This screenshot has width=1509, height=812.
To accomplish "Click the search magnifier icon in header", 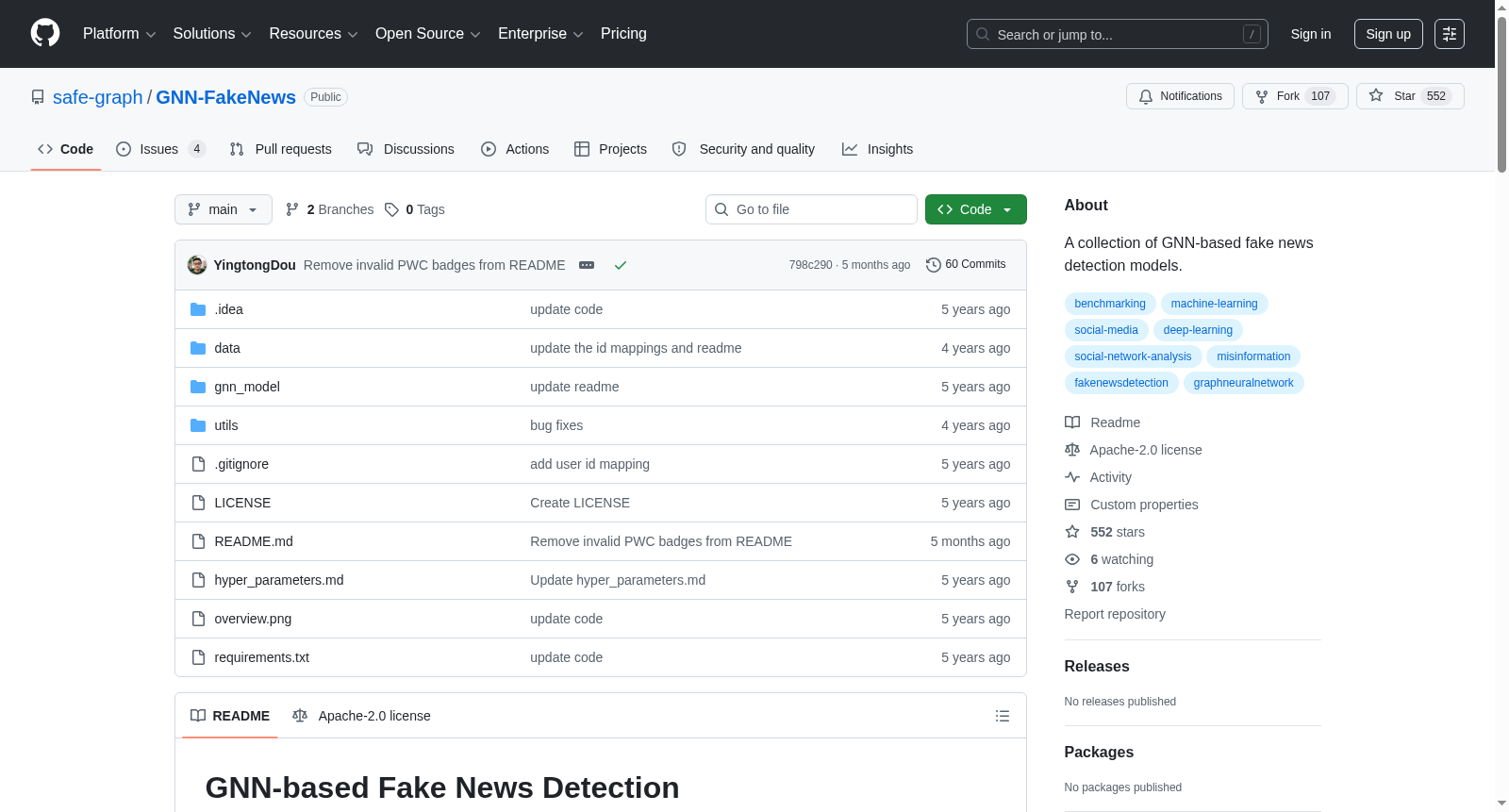I will pos(983,34).
